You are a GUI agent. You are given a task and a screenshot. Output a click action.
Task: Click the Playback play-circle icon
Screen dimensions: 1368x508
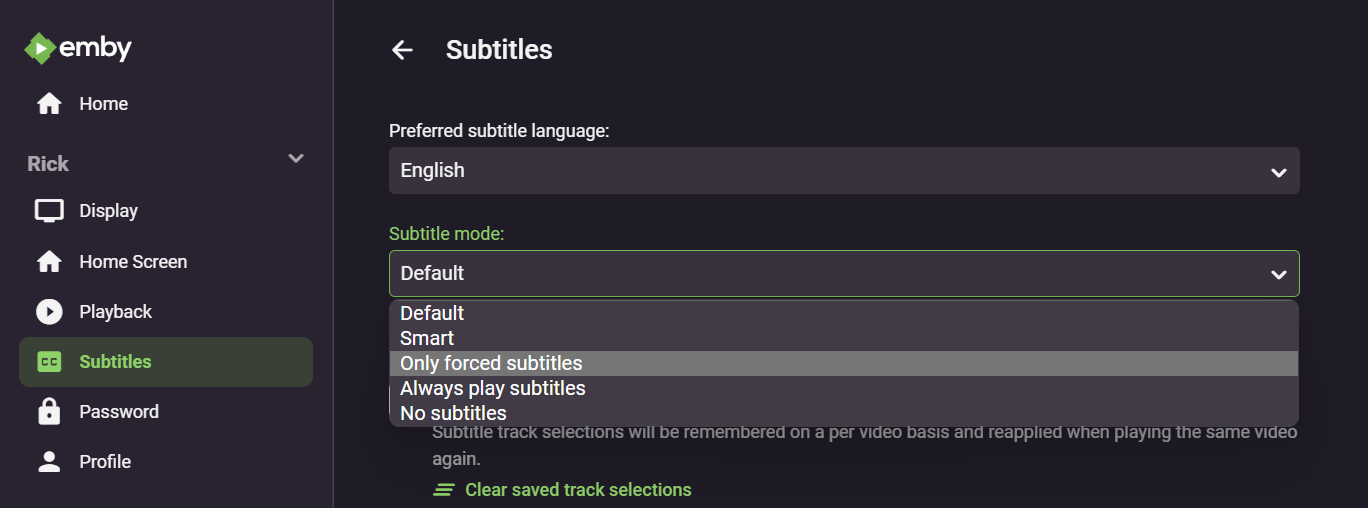[49, 312]
